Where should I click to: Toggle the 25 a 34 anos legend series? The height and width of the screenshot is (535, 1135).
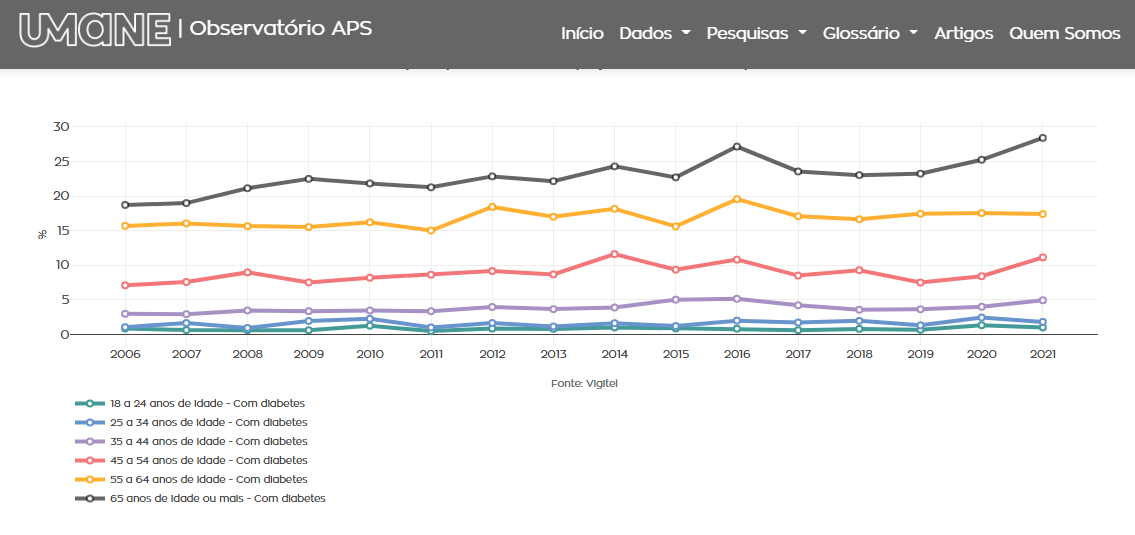pos(191,422)
